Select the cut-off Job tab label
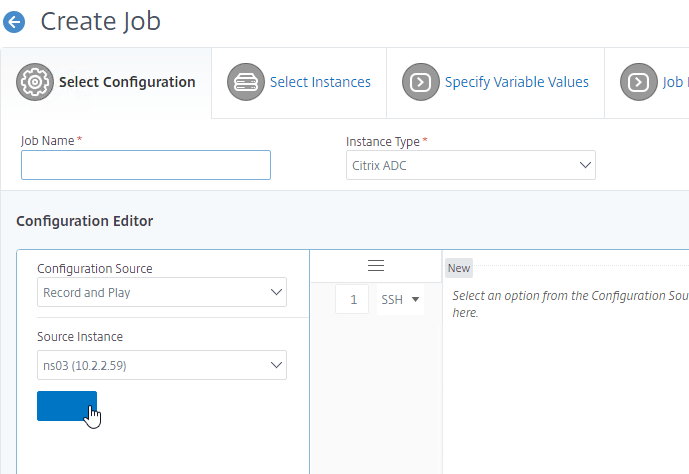Viewport: 689px width, 474px height. [674, 82]
